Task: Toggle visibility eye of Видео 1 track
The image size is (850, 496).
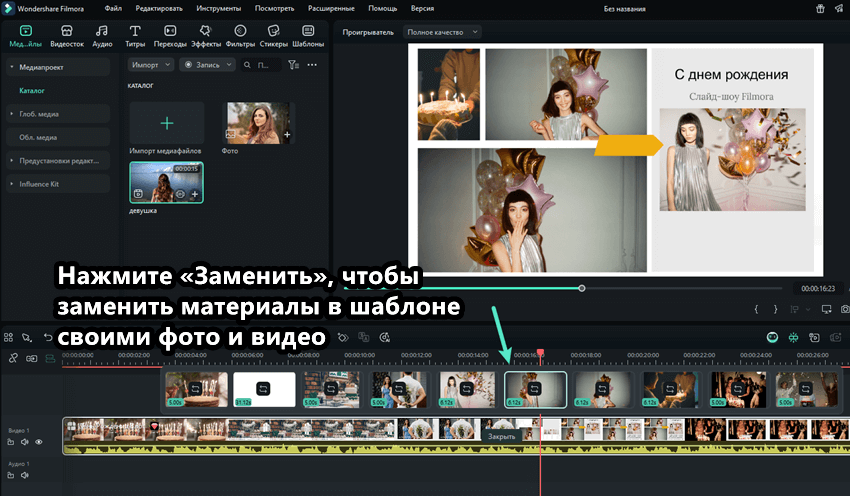Action: [38, 442]
